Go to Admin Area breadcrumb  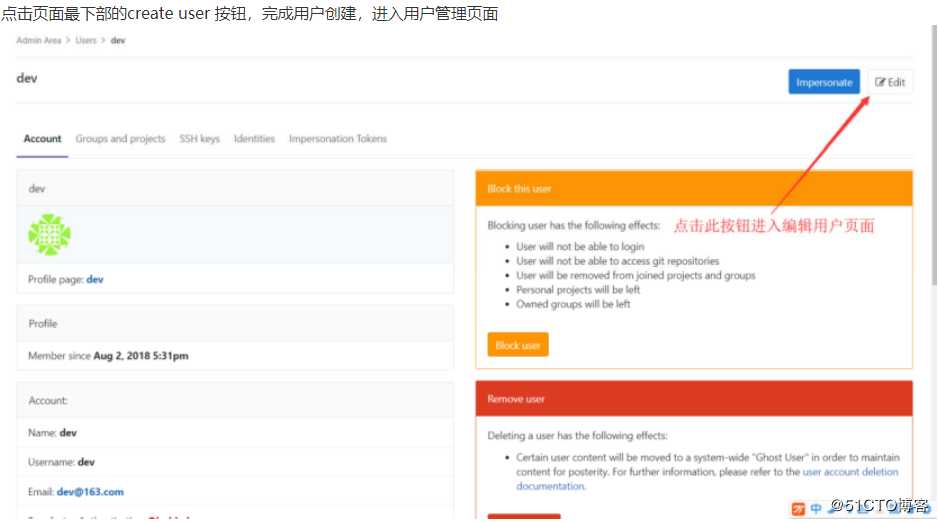pos(39,40)
